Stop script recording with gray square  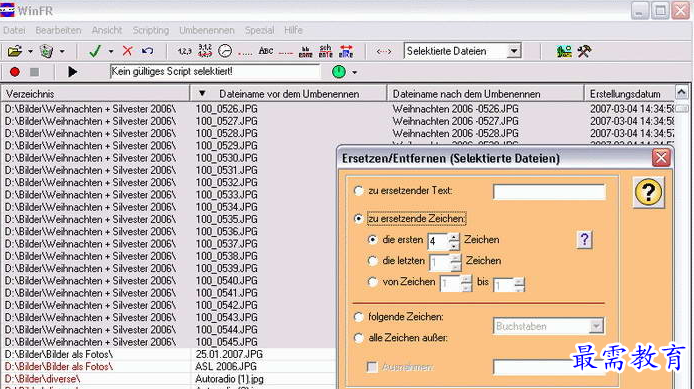(35, 72)
